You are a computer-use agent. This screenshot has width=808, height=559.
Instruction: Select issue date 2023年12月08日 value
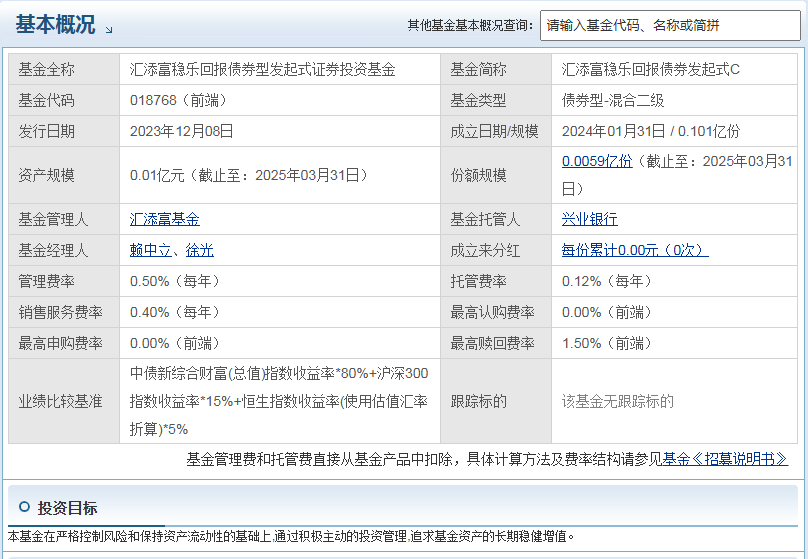pos(181,131)
